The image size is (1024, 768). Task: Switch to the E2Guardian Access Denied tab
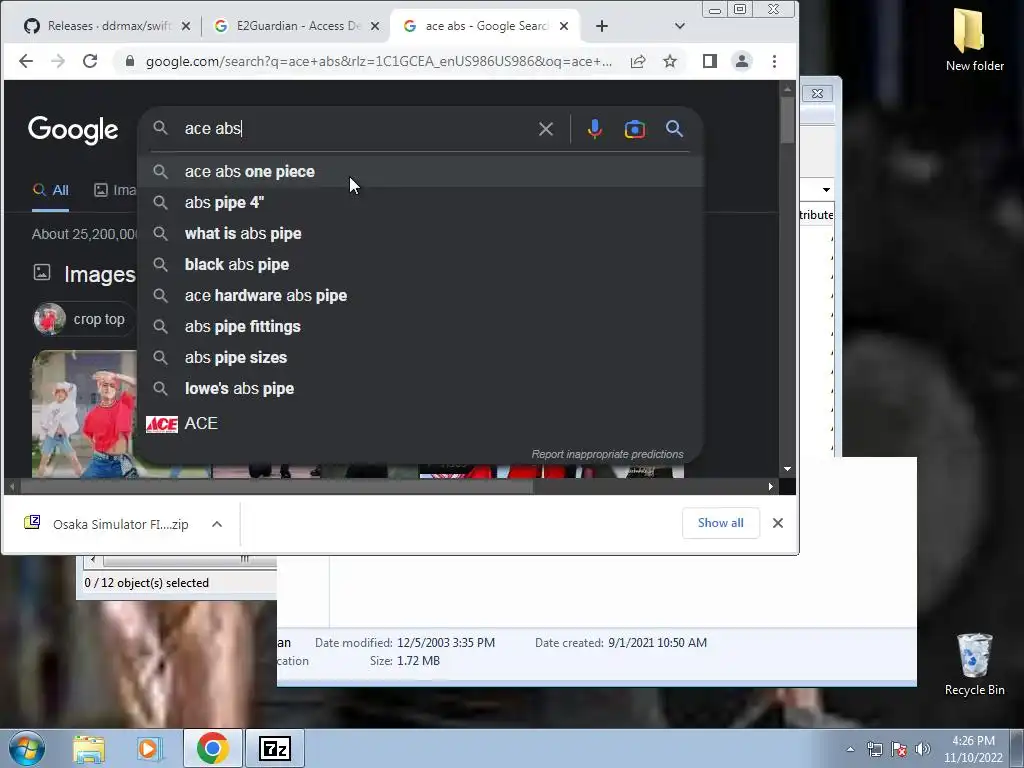pyautogui.click(x=296, y=26)
